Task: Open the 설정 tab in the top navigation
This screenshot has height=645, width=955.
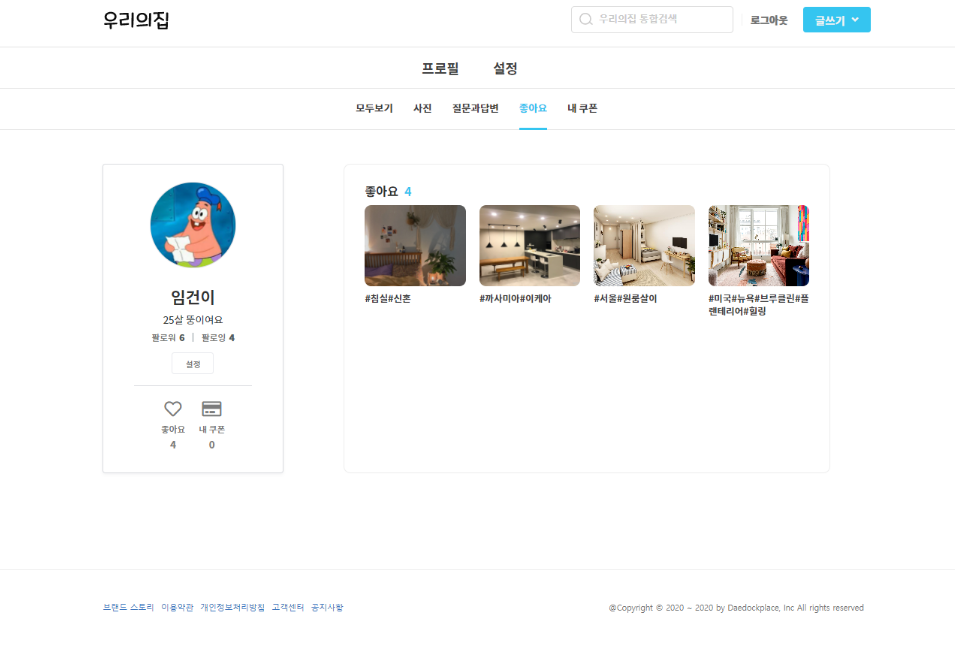Action: (x=505, y=67)
